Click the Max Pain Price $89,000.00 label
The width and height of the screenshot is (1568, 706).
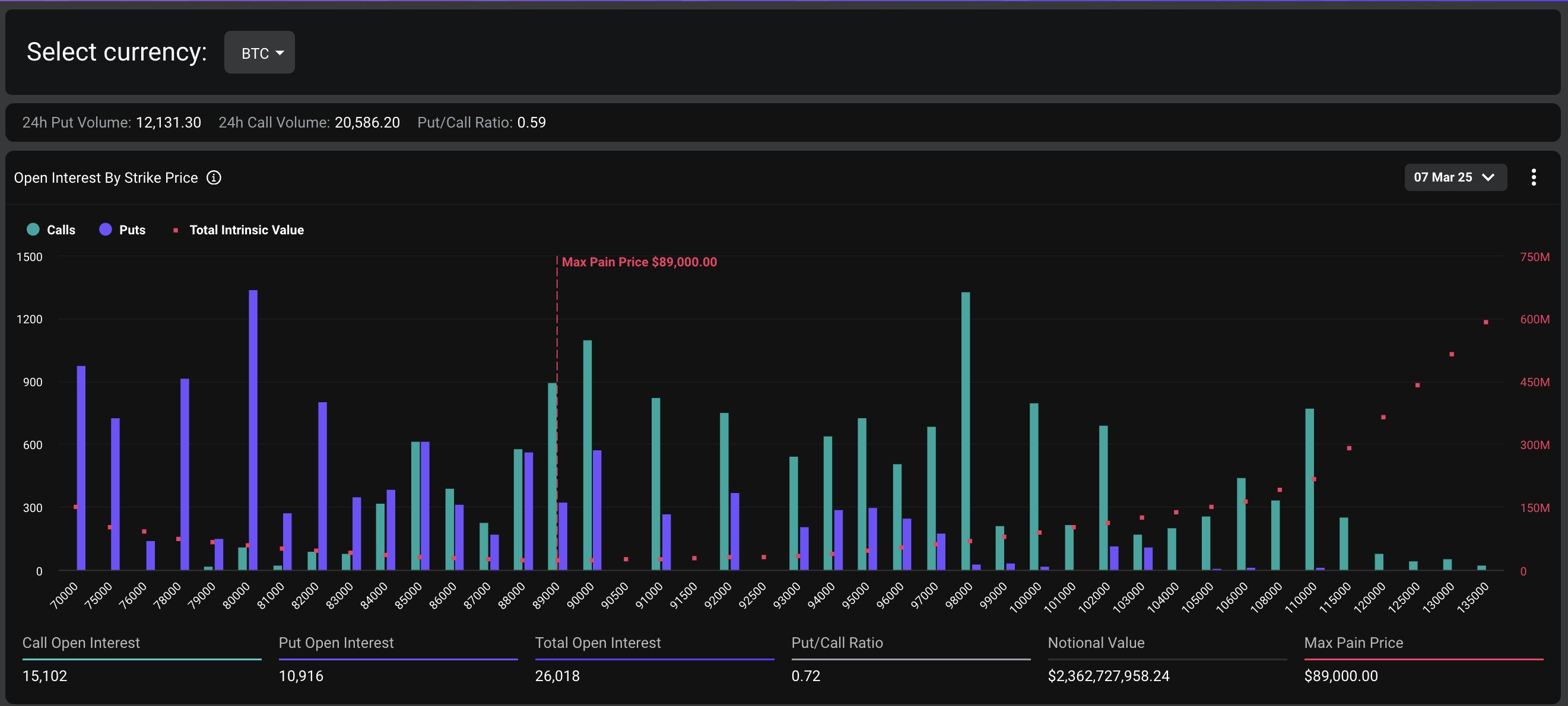click(x=639, y=262)
